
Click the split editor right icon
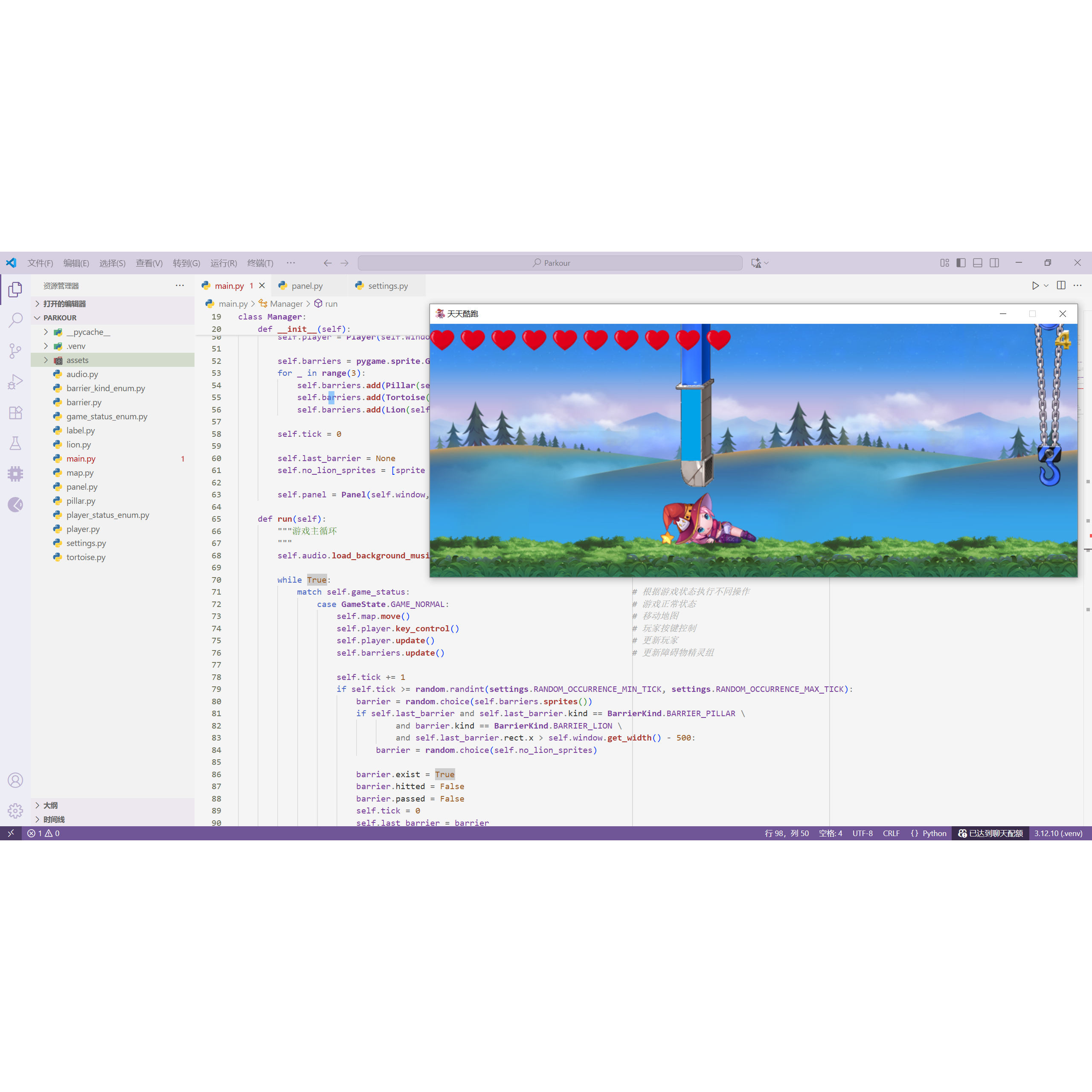tap(1061, 285)
